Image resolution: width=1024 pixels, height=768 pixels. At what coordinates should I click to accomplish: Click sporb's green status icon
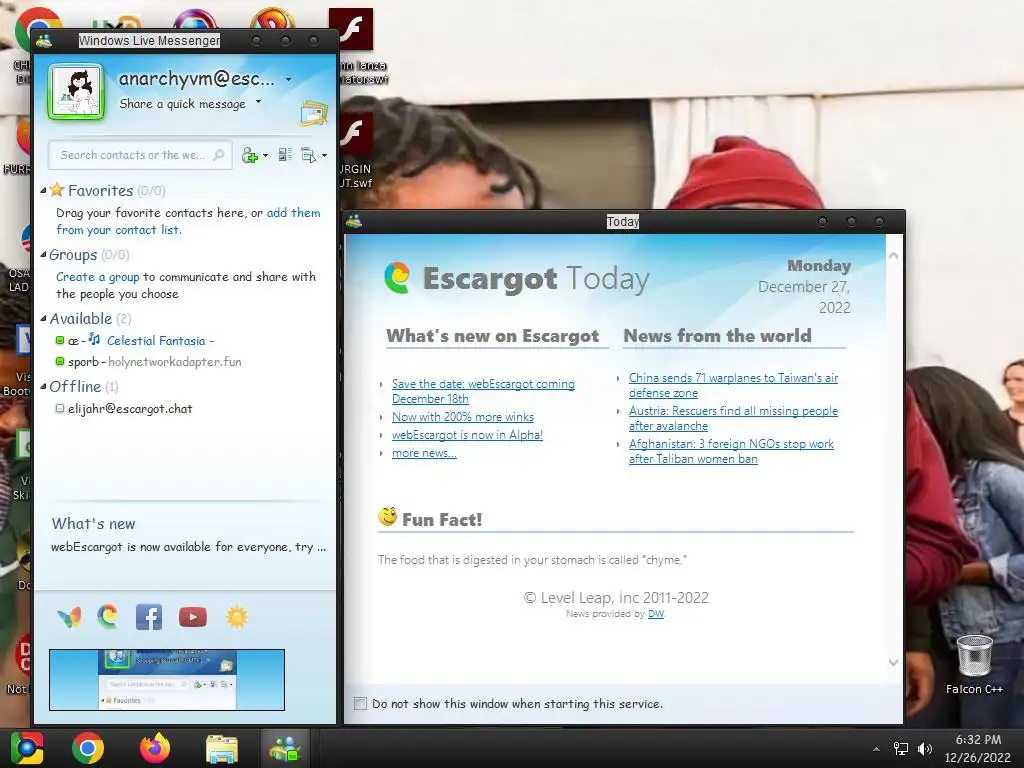tap(59, 361)
